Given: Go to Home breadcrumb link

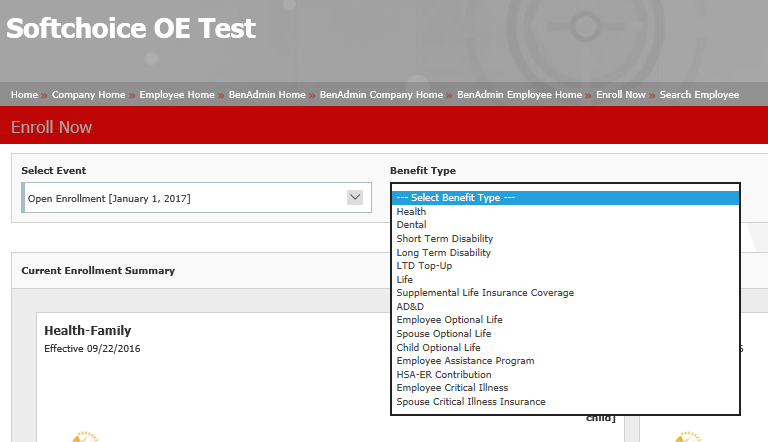Looking at the screenshot, I should [x=24, y=95].
